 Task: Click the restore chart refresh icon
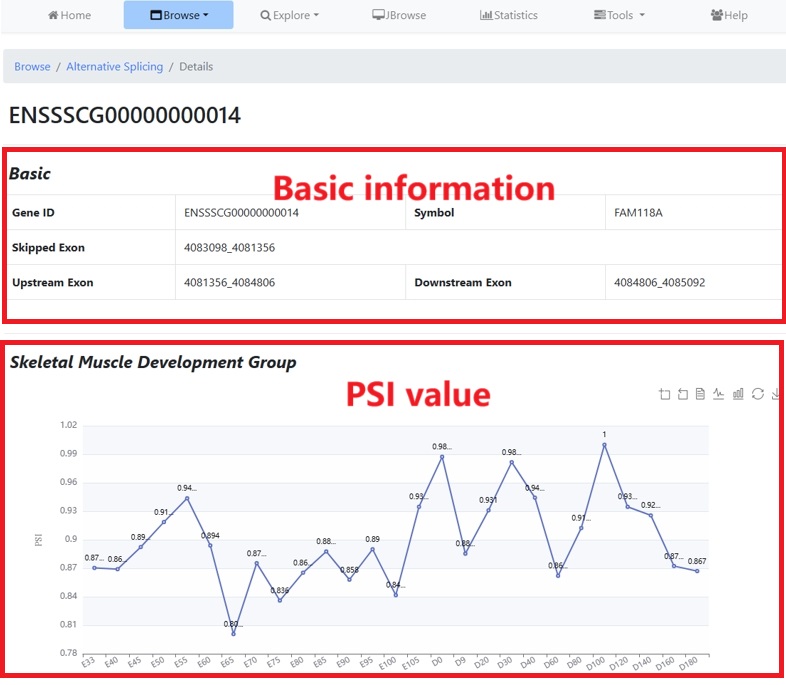757,394
